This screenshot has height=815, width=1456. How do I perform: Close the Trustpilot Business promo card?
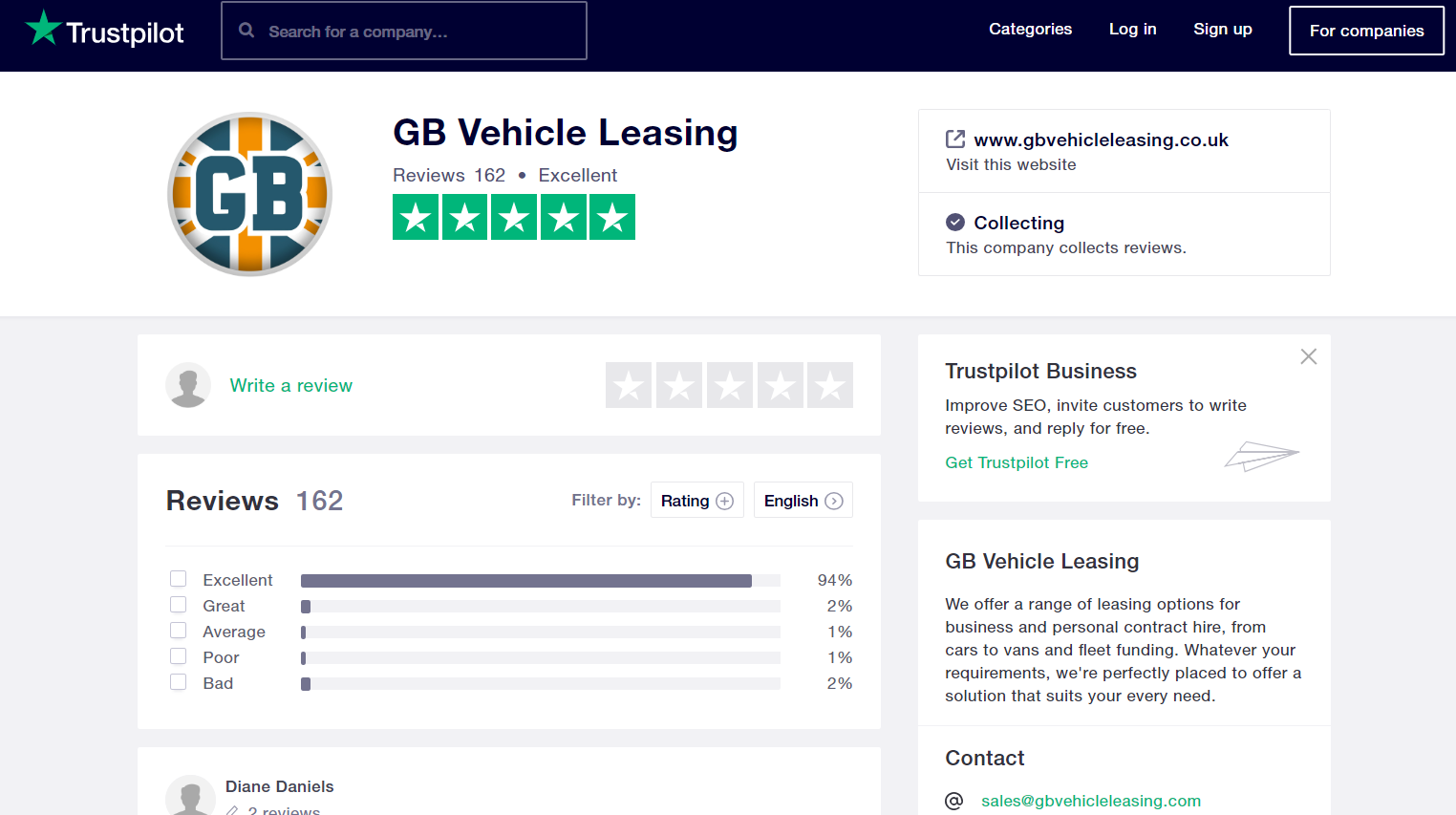tap(1308, 356)
